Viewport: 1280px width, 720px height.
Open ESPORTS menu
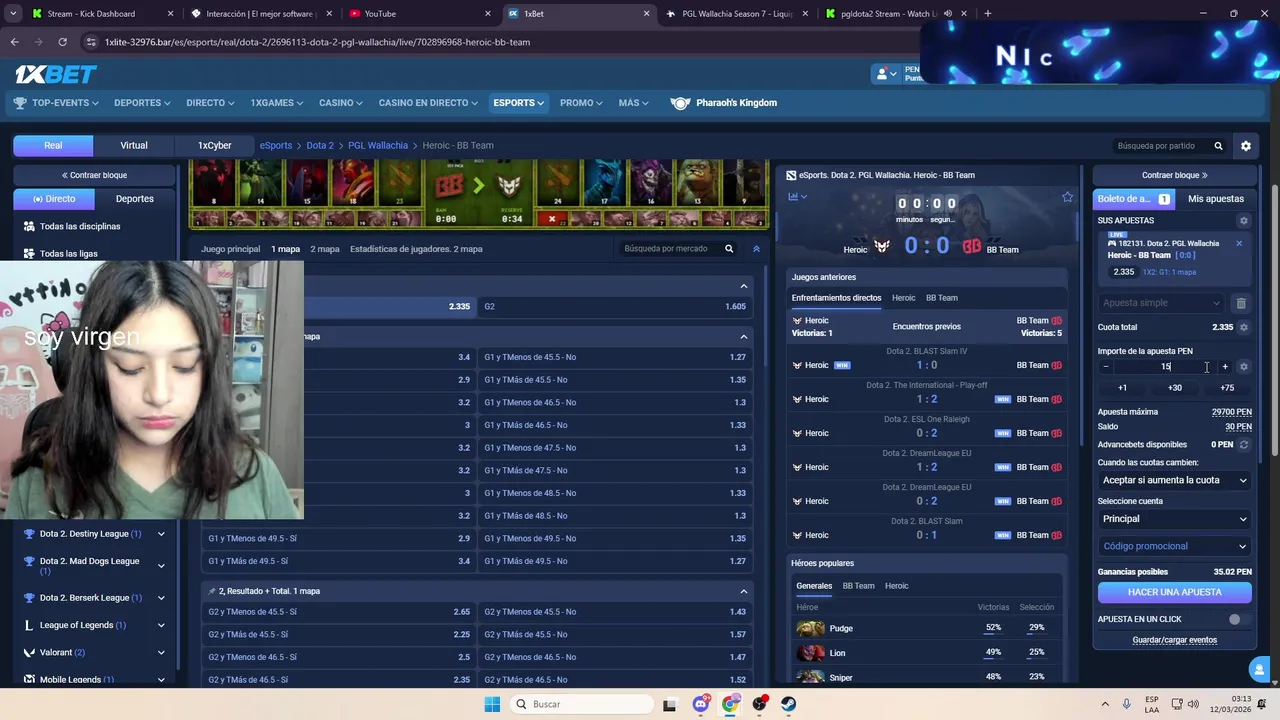[x=518, y=103]
